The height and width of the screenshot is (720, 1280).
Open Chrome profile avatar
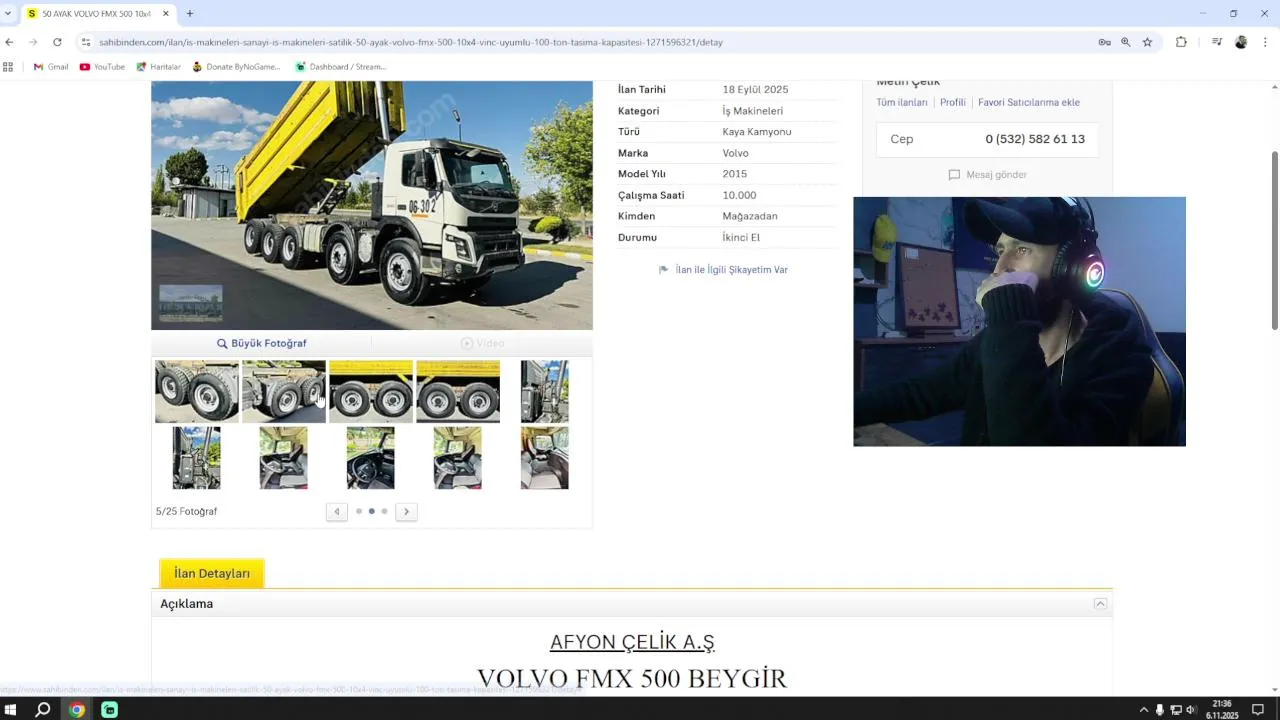1241,42
